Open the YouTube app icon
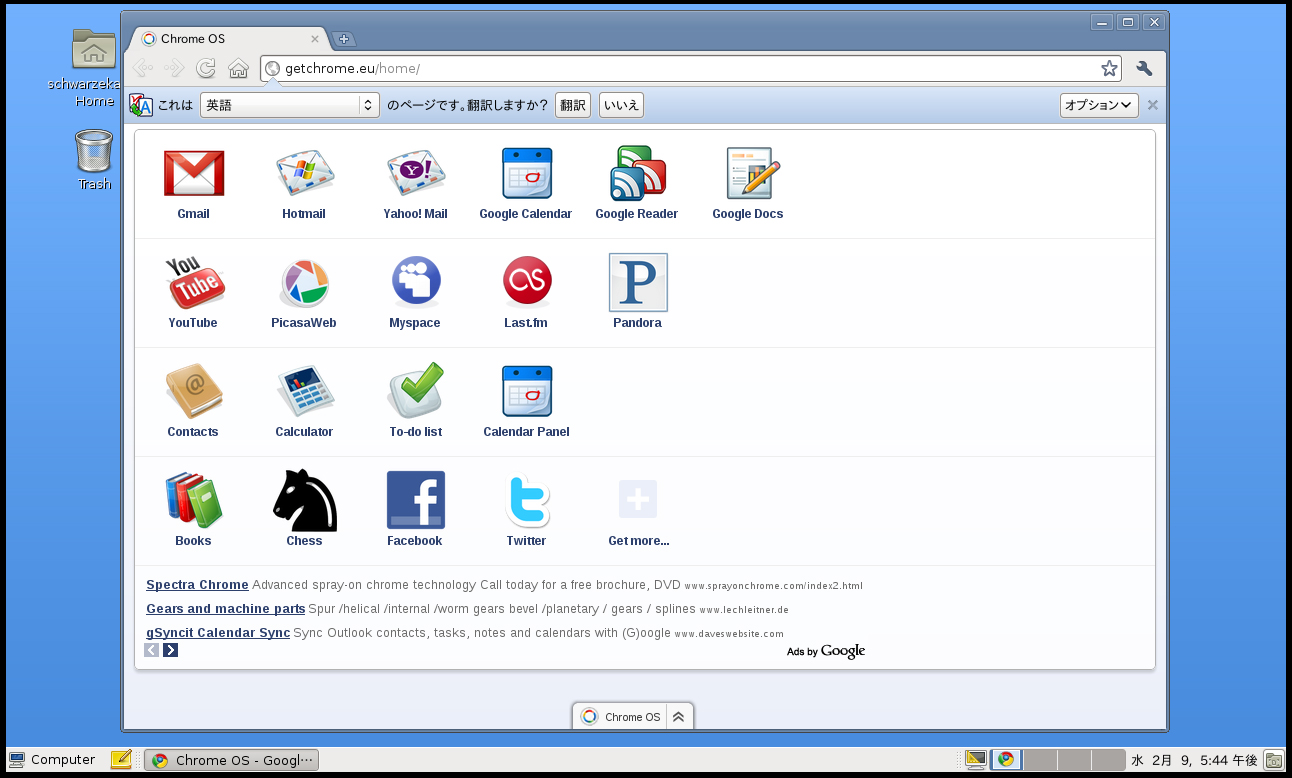The width and height of the screenshot is (1292, 778). 194,282
